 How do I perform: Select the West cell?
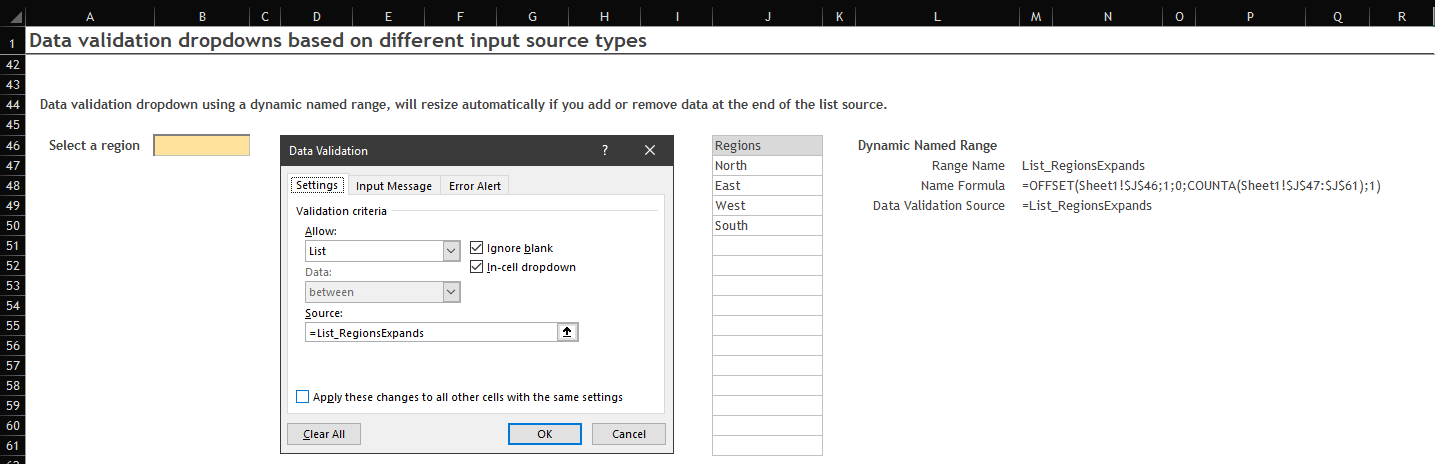point(767,206)
